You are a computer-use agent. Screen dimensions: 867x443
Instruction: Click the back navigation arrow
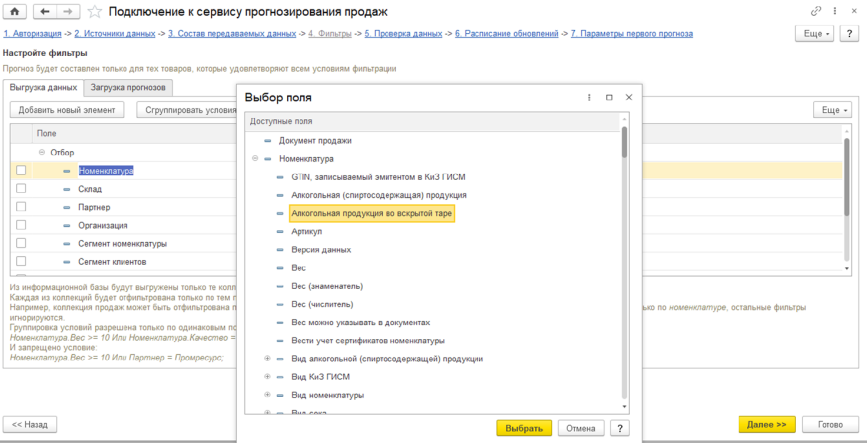(x=45, y=11)
